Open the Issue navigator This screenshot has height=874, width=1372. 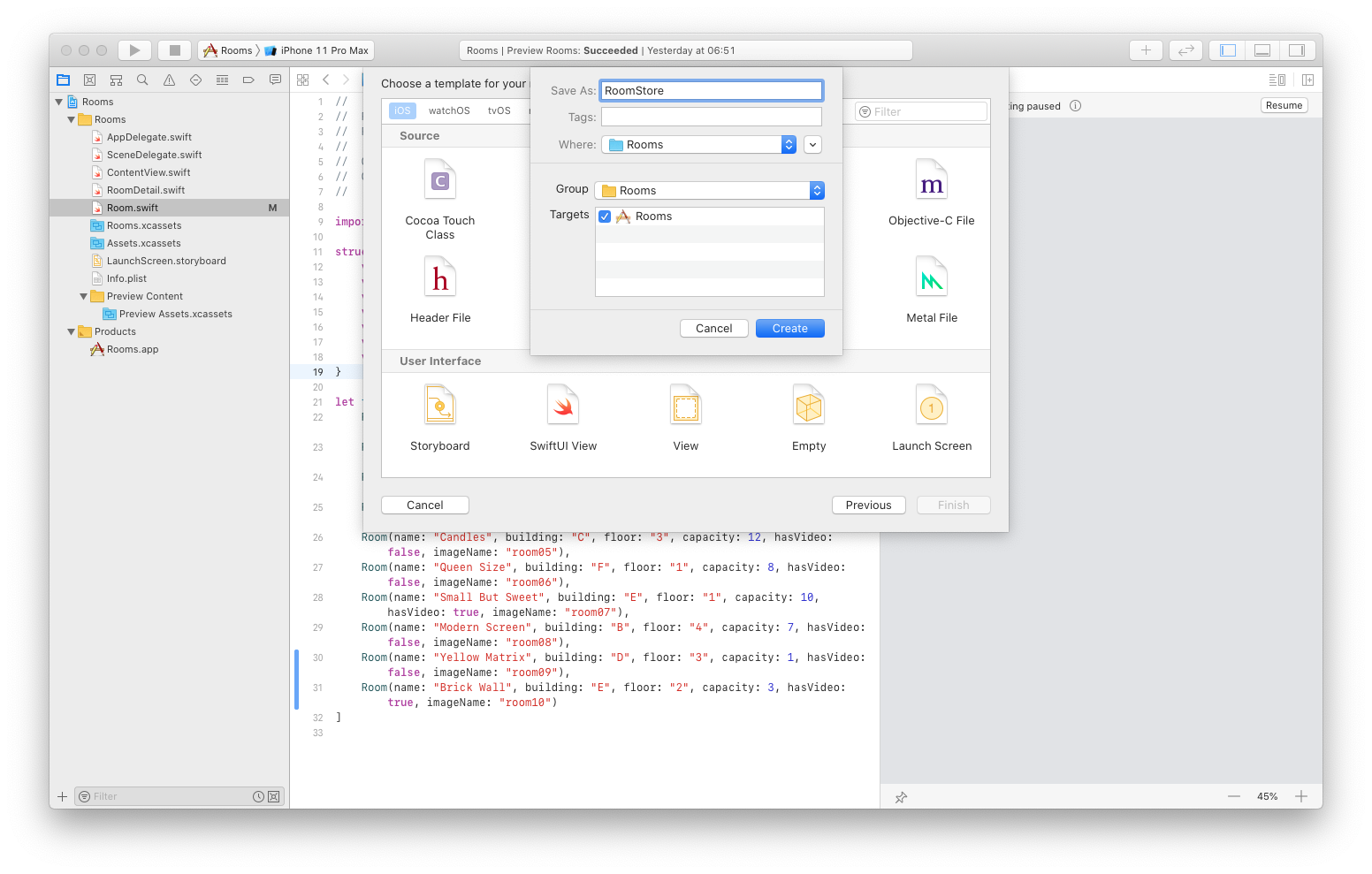coord(169,80)
